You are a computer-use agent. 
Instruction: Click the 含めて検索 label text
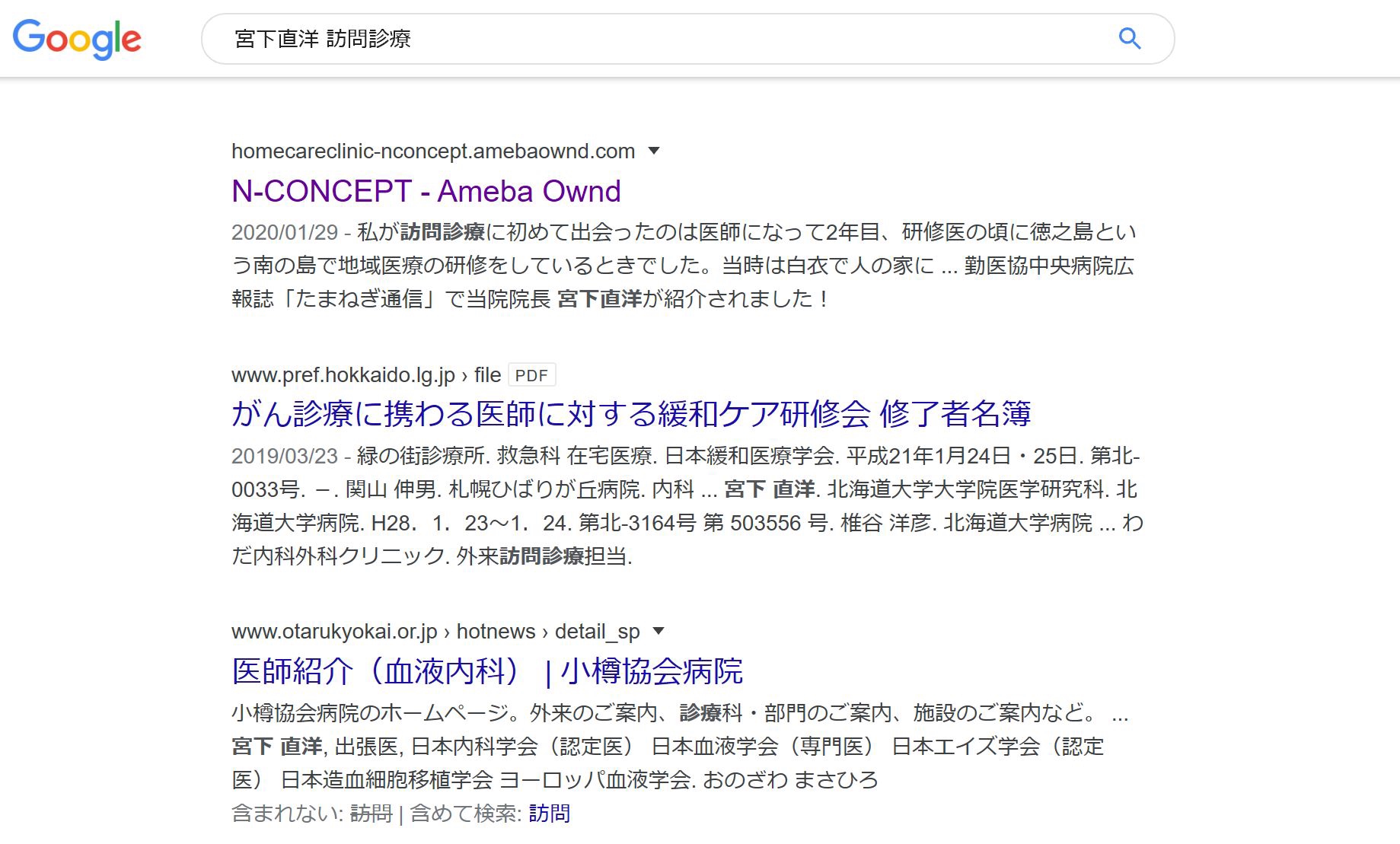[x=466, y=814]
